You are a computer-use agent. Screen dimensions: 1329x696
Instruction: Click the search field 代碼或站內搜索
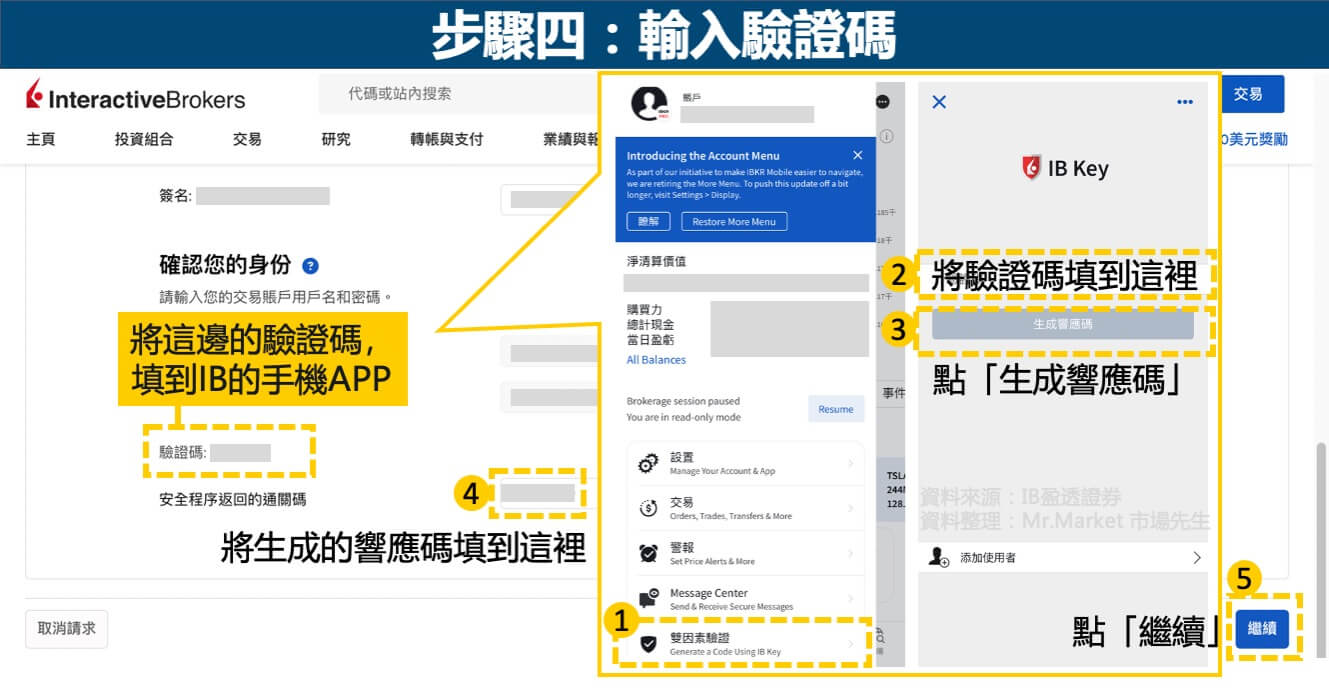[458, 94]
